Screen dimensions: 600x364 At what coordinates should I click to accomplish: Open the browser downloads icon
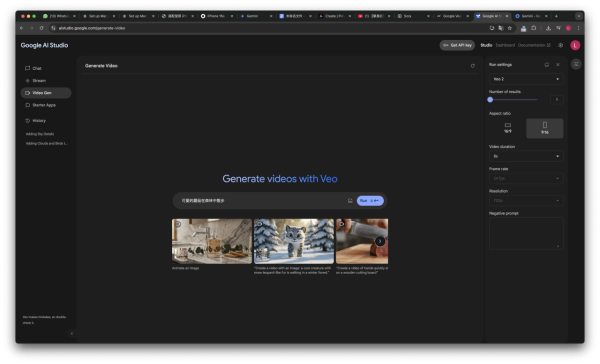coord(548,28)
